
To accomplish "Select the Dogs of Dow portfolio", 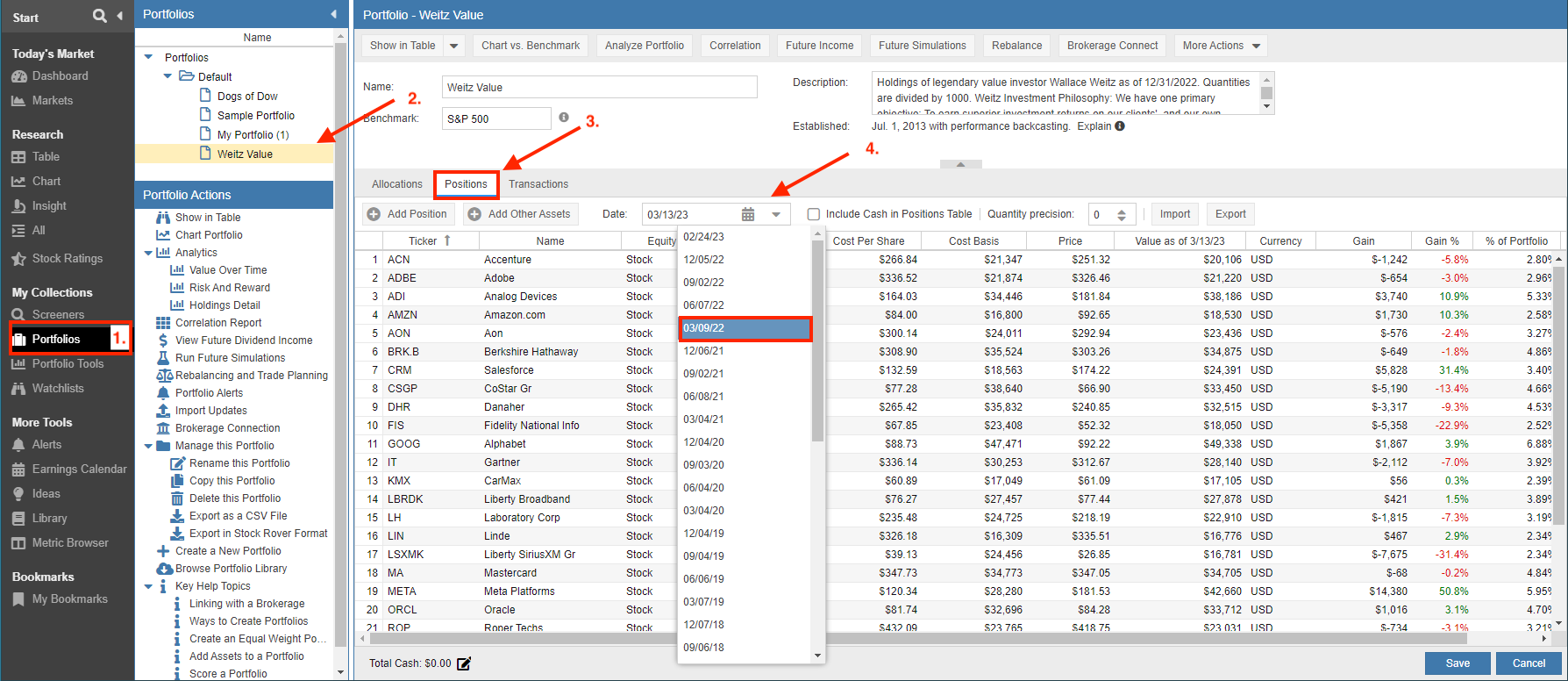I will (247, 97).
